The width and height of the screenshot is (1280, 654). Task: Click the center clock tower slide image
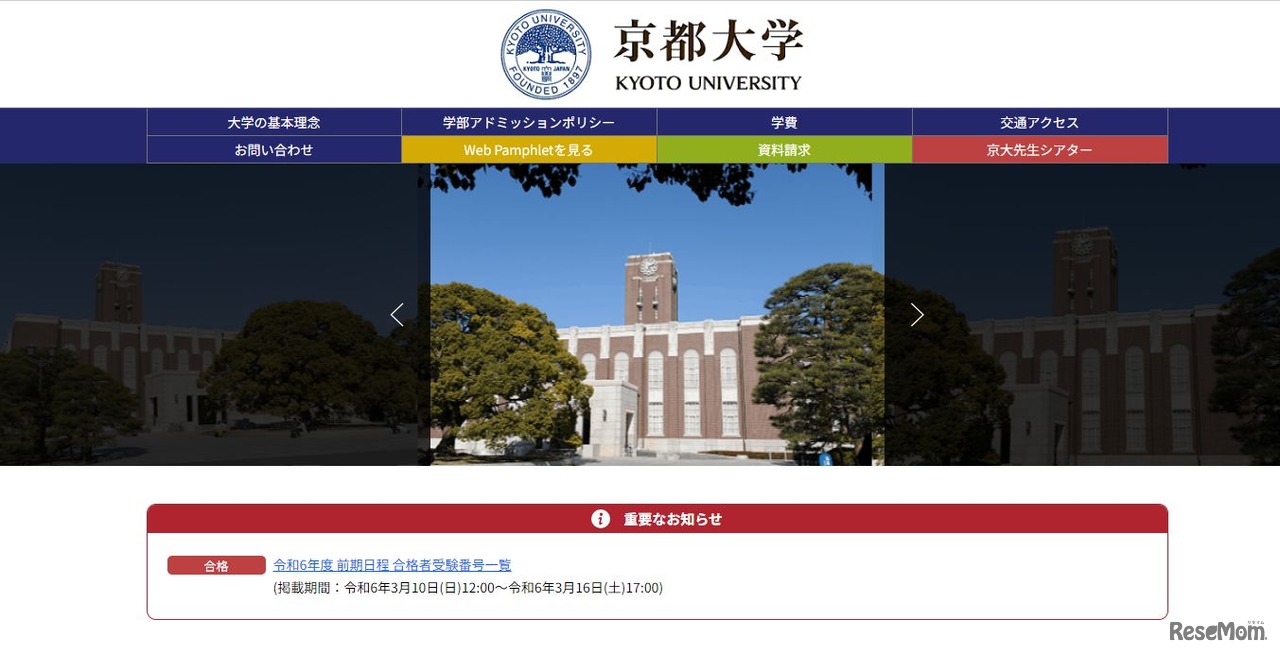[657, 314]
